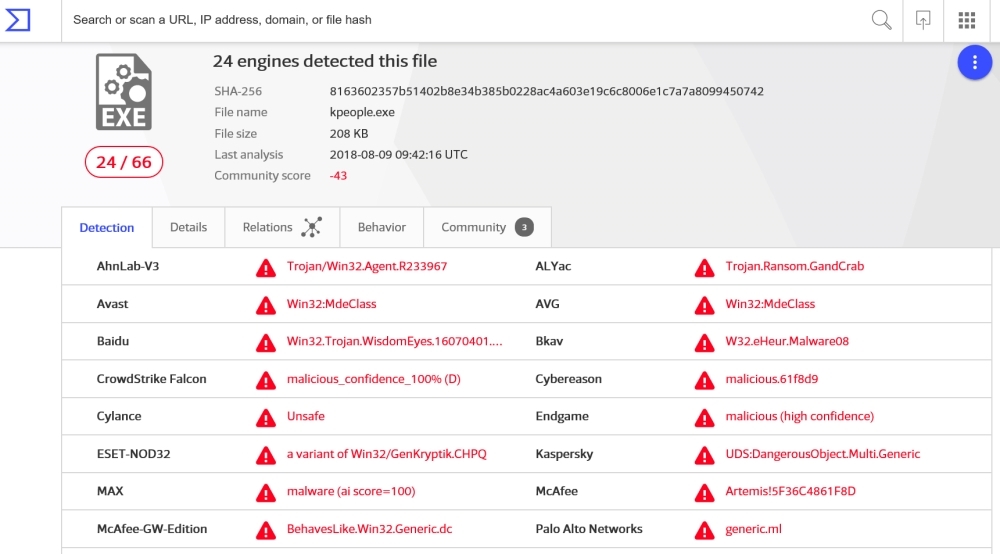Click the McAfee row warning triangle
Image resolution: width=1000 pixels, height=554 pixels.
[x=705, y=493]
